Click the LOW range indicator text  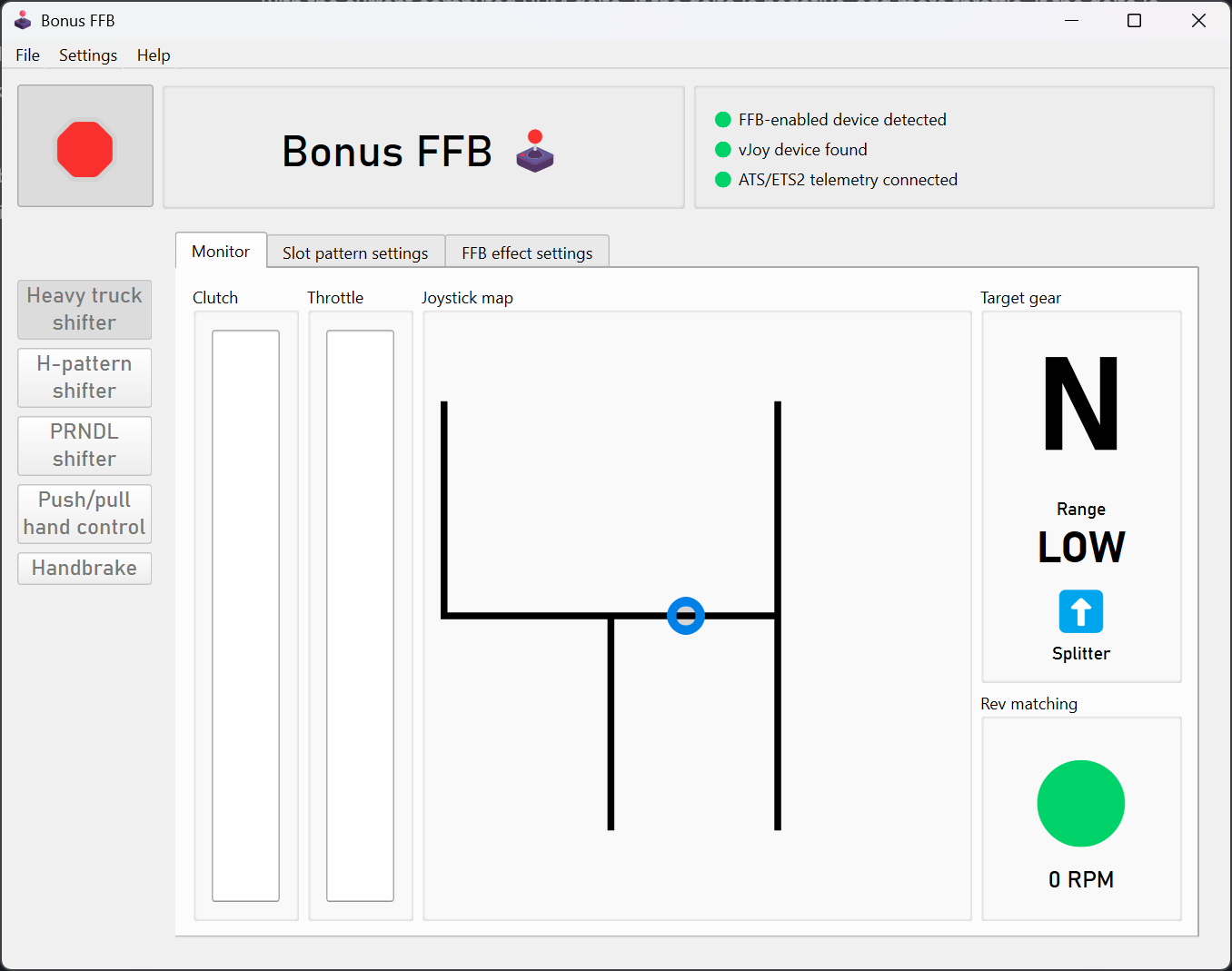pyautogui.click(x=1081, y=548)
